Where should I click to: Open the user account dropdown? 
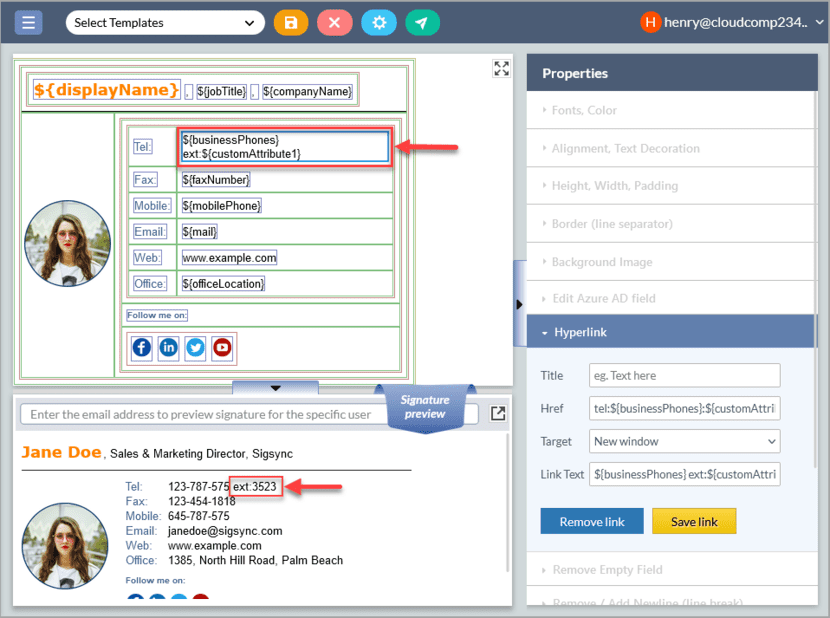coord(735,22)
